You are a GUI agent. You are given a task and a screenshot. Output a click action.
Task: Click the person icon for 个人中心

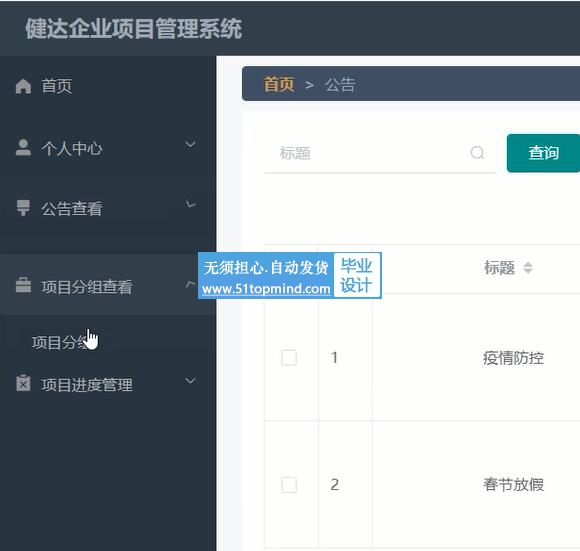(23, 148)
